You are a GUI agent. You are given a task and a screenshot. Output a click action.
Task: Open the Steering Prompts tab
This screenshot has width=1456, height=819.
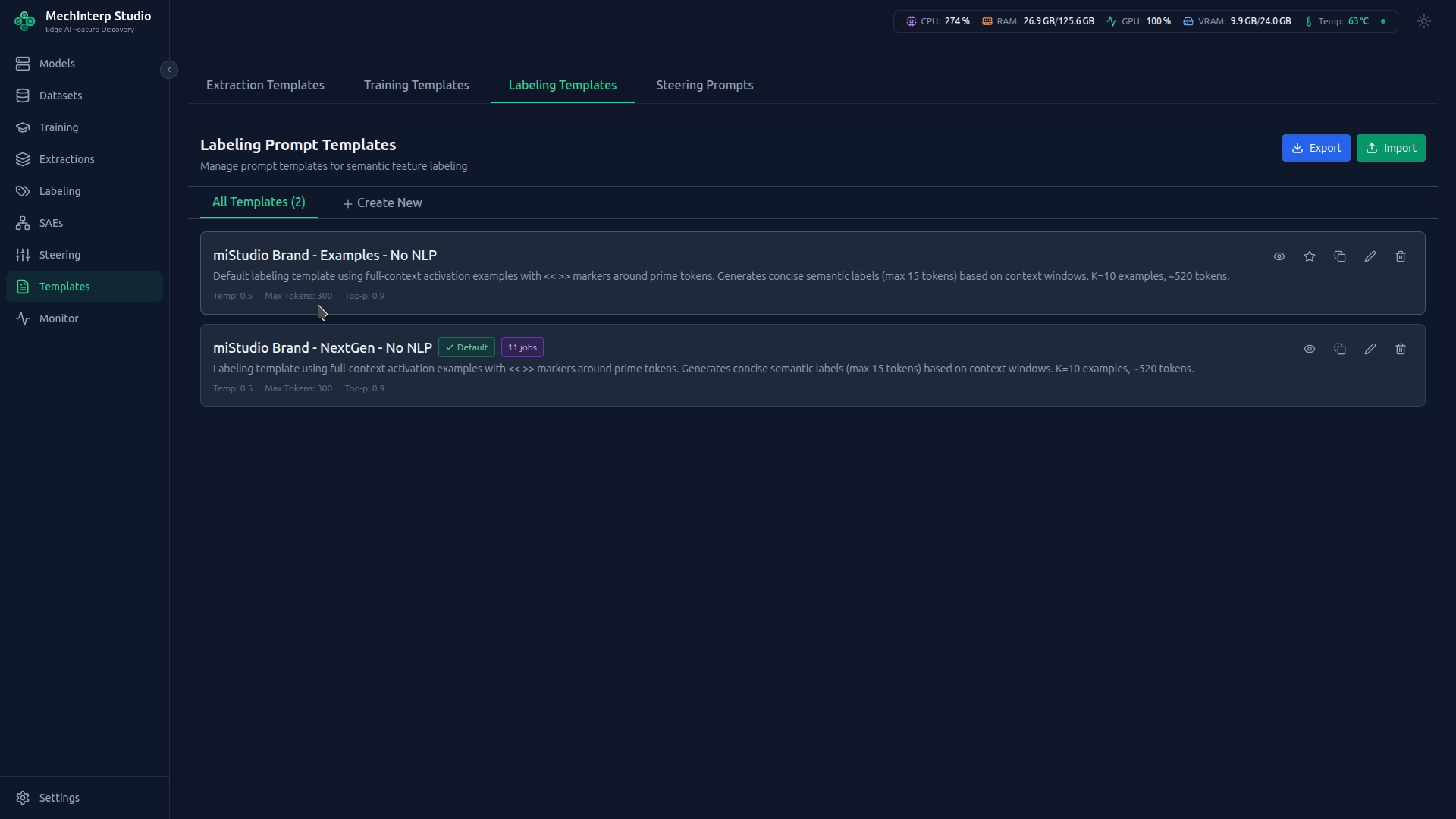coord(704,85)
